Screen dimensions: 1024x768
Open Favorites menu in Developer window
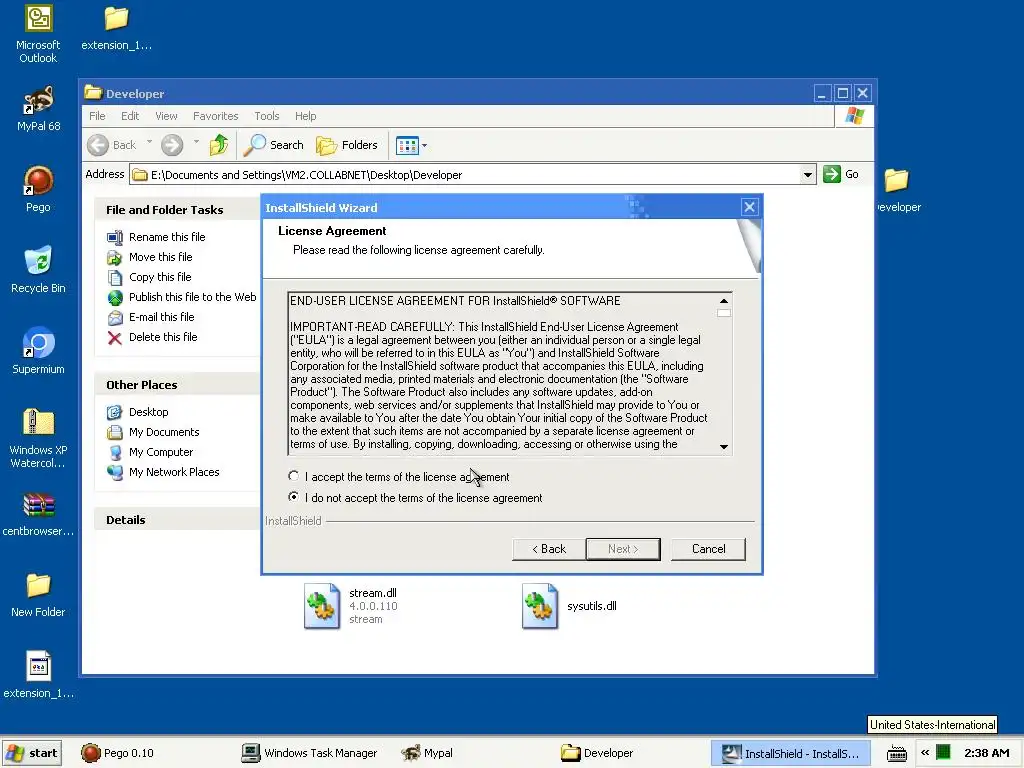(x=216, y=116)
